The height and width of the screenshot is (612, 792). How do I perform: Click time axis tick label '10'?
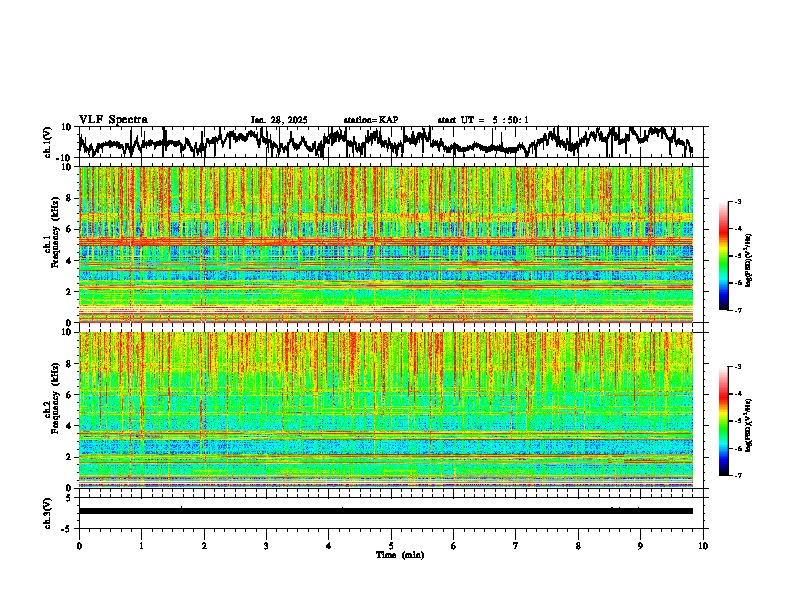pyautogui.click(x=703, y=546)
